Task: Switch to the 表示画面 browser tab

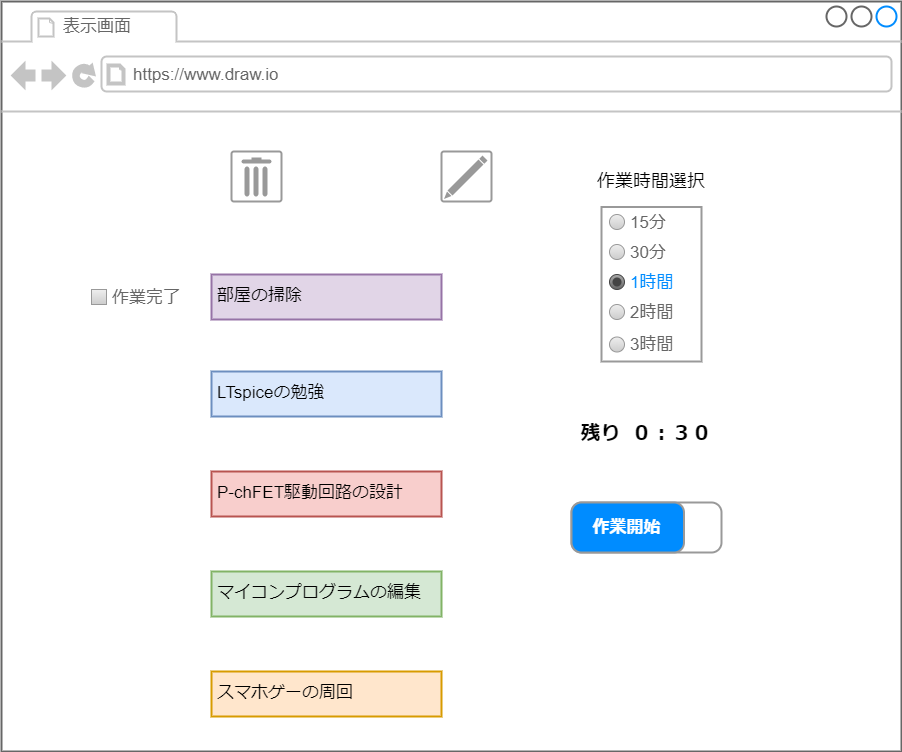Action: (104, 26)
